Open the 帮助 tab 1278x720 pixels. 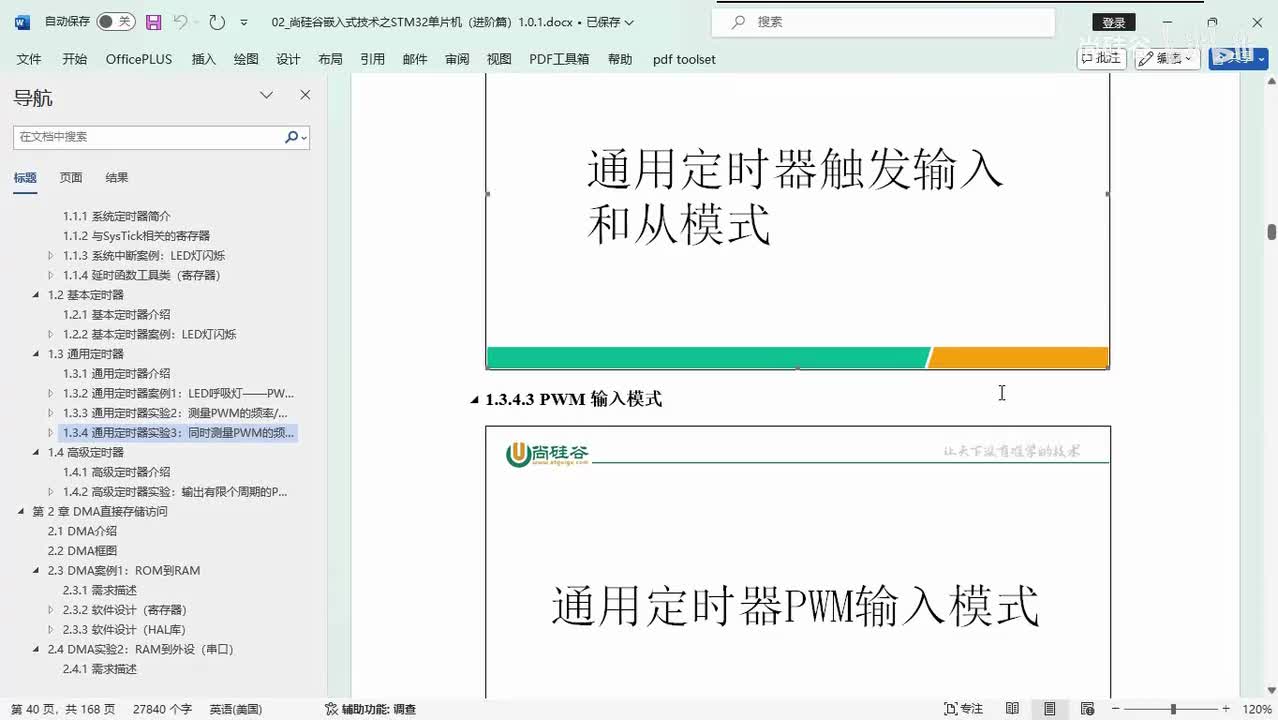620,59
